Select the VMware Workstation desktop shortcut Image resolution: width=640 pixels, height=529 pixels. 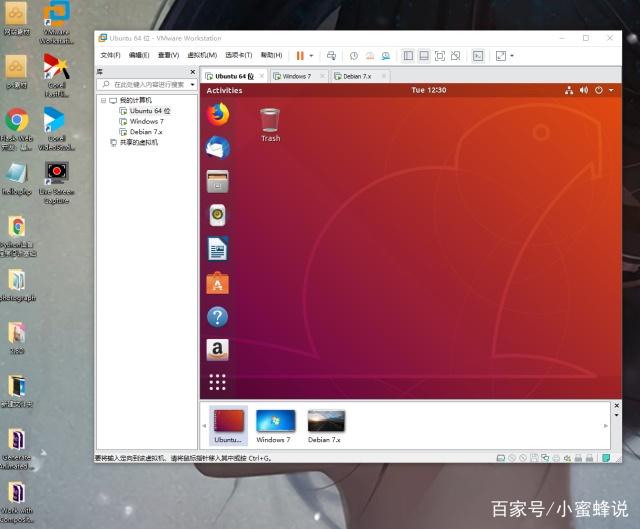pyautogui.click(x=56, y=22)
